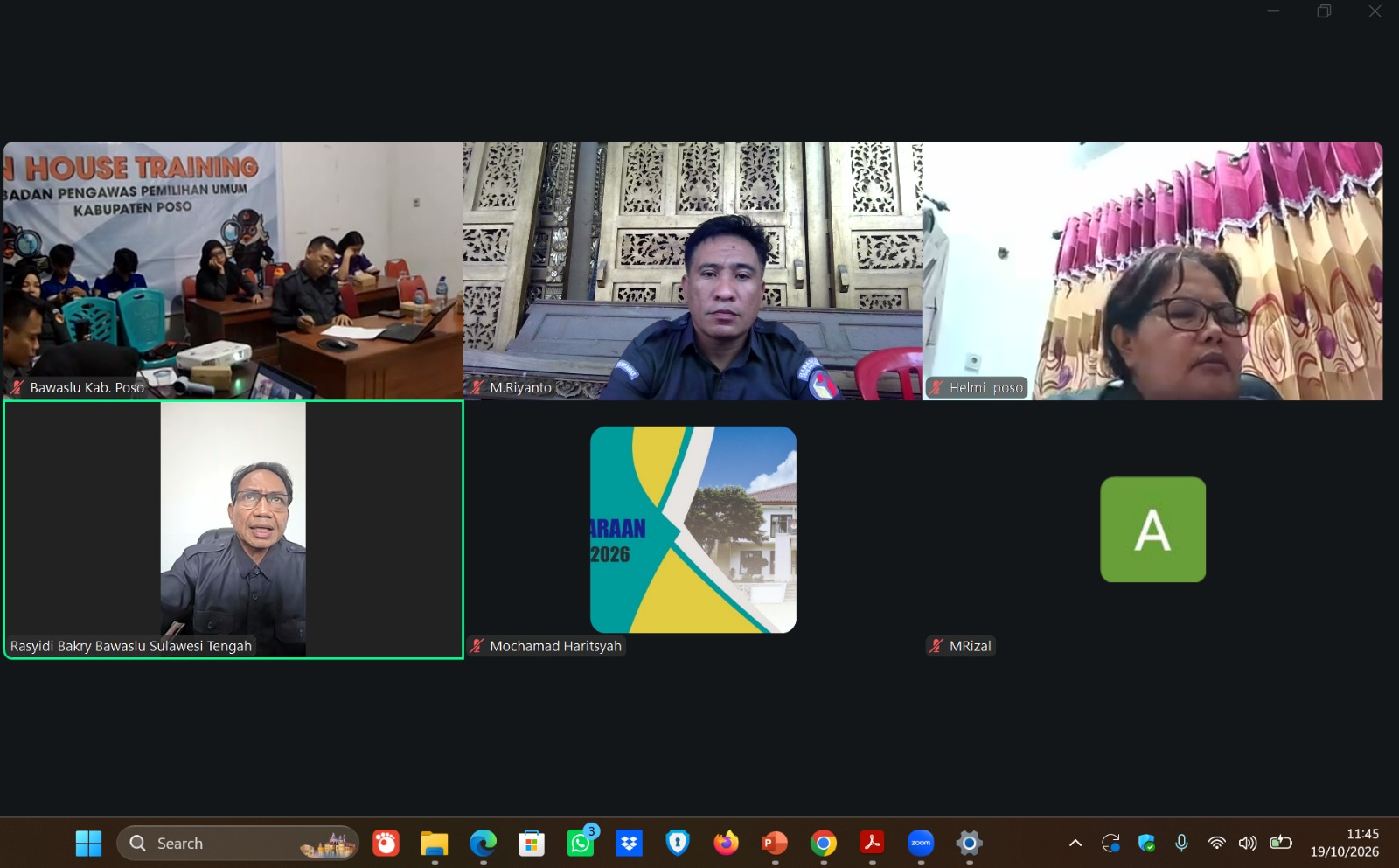Click MRizal's green 'A' avatar
The width and height of the screenshot is (1399, 868).
pos(1153,530)
